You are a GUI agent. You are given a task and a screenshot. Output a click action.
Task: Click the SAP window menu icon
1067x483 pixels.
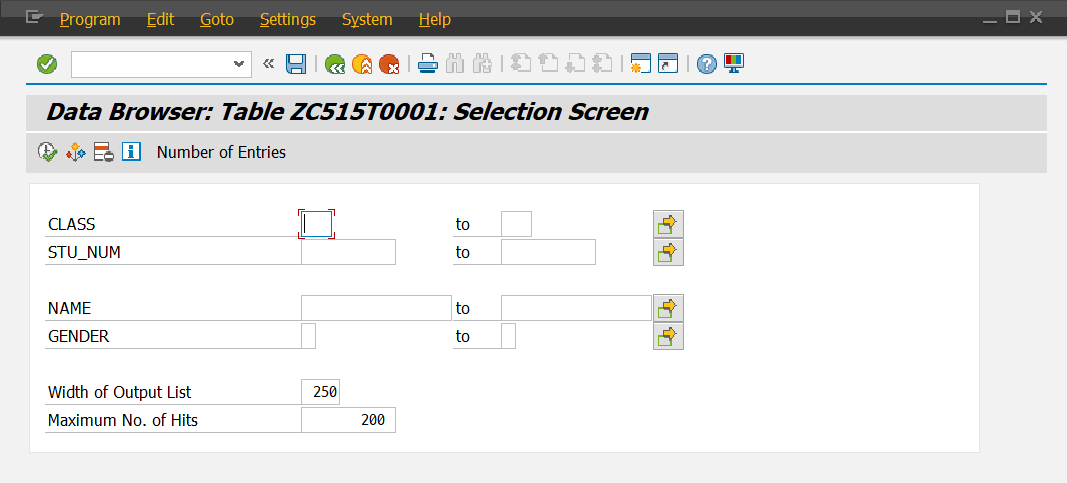pos(35,18)
